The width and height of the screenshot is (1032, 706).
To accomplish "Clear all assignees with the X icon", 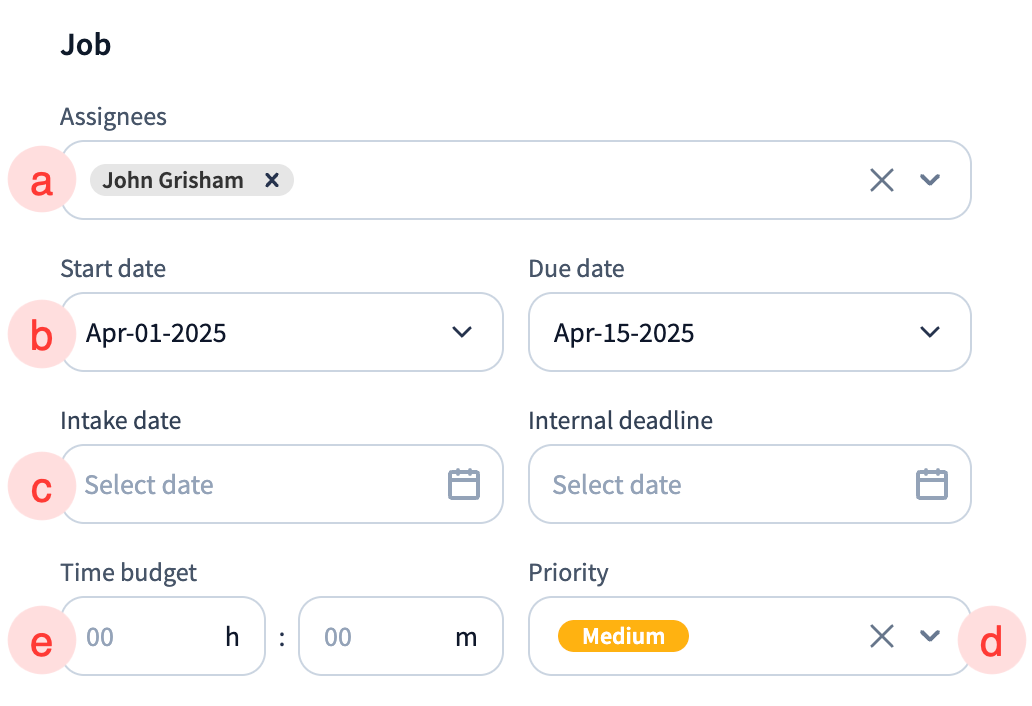I will (x=881, y=180).
